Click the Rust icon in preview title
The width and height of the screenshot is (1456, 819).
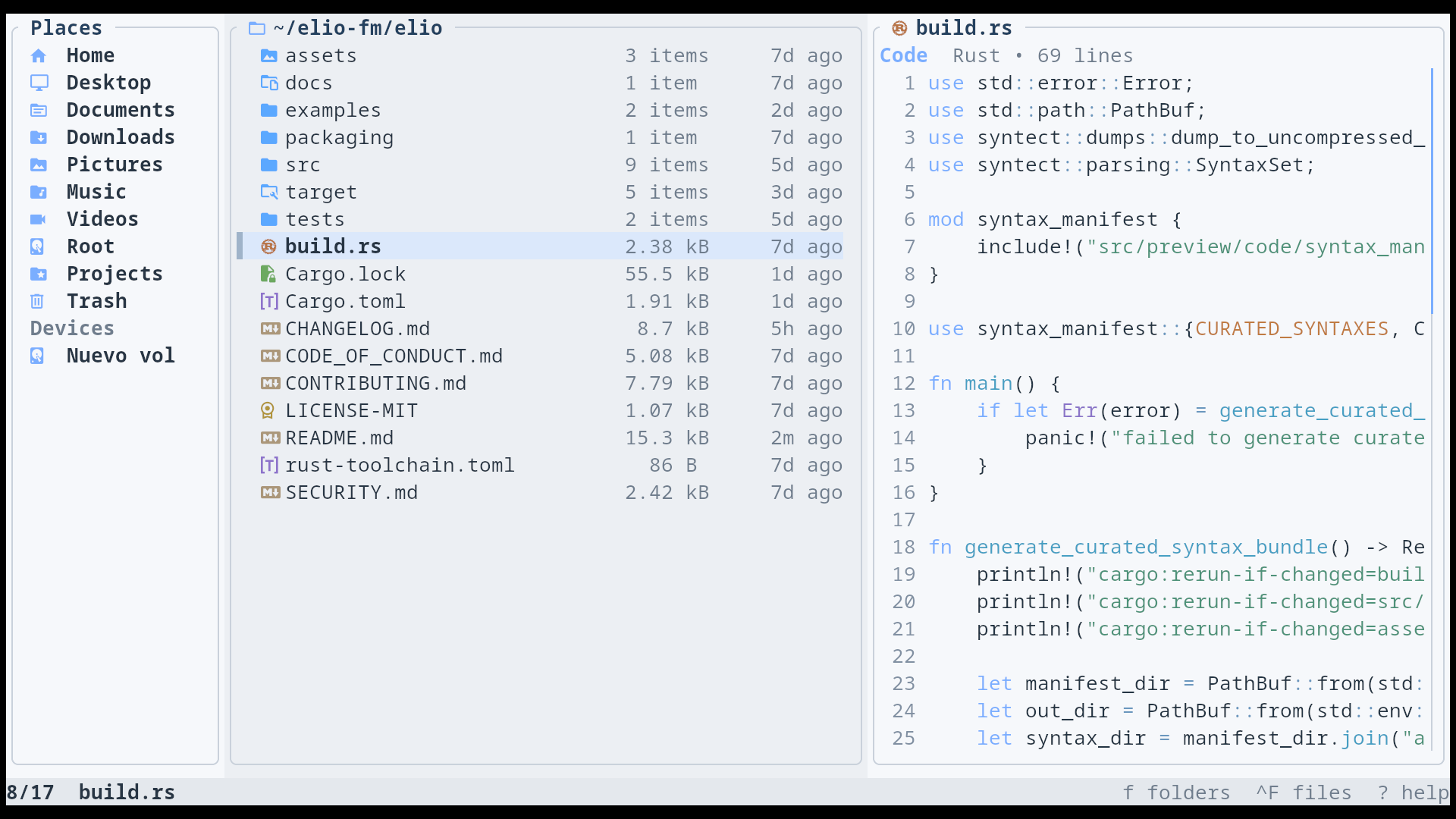click(899, 29)
